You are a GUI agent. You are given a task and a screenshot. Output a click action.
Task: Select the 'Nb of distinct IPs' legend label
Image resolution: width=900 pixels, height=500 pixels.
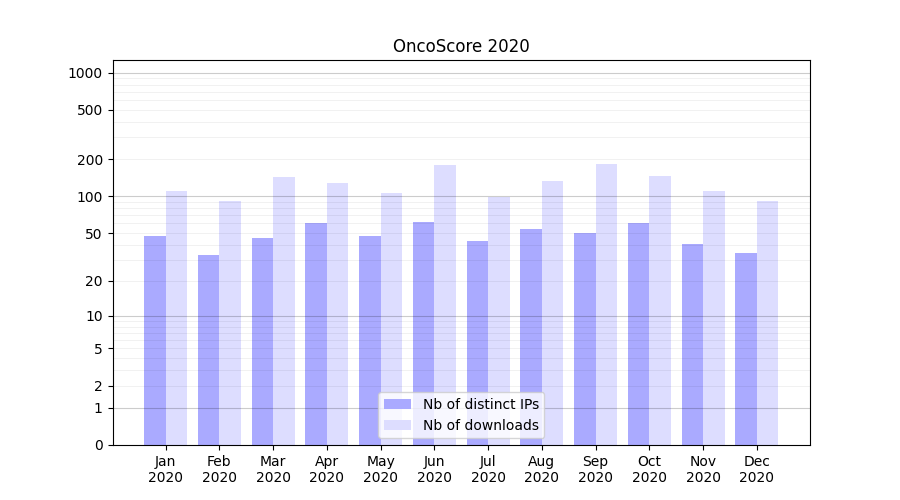480,404
